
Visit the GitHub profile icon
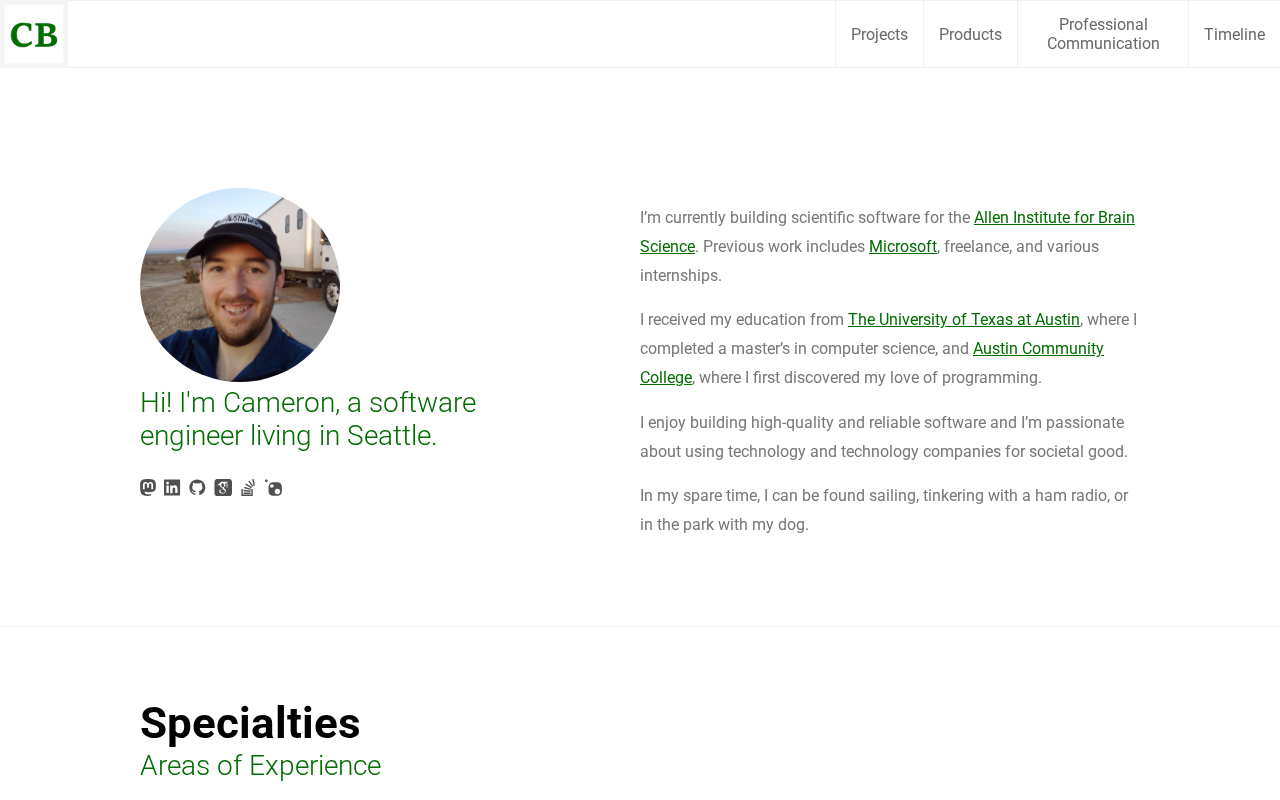coord(197,488)
